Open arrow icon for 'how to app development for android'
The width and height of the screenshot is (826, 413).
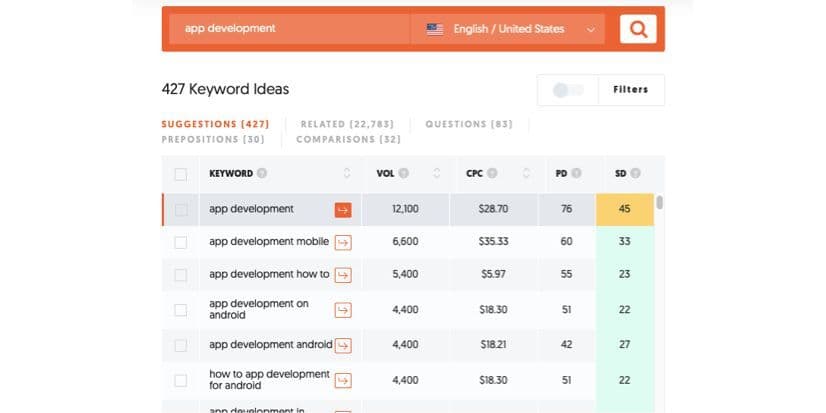[x=343, y=380]
